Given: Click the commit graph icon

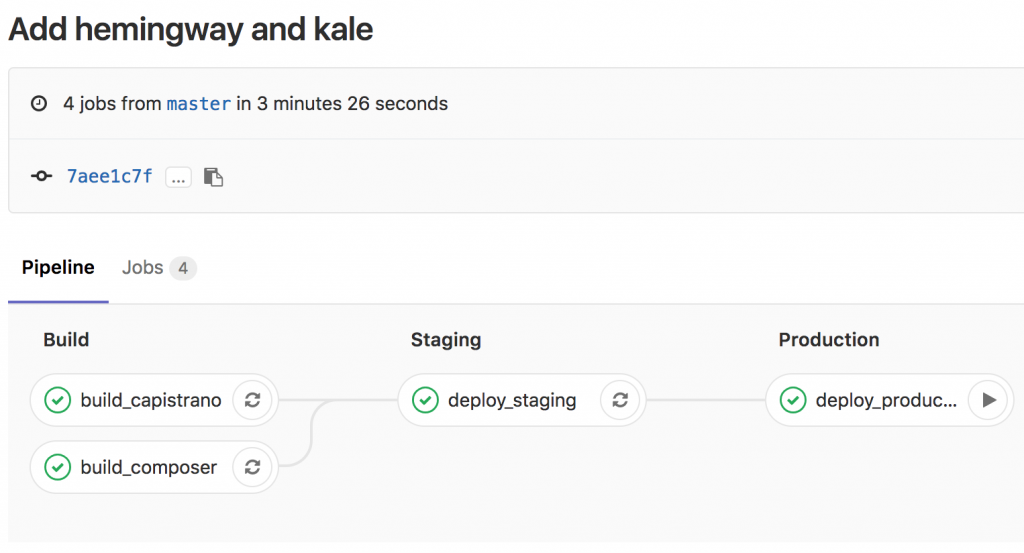Looking at the screenshot, I should point(41,176).
